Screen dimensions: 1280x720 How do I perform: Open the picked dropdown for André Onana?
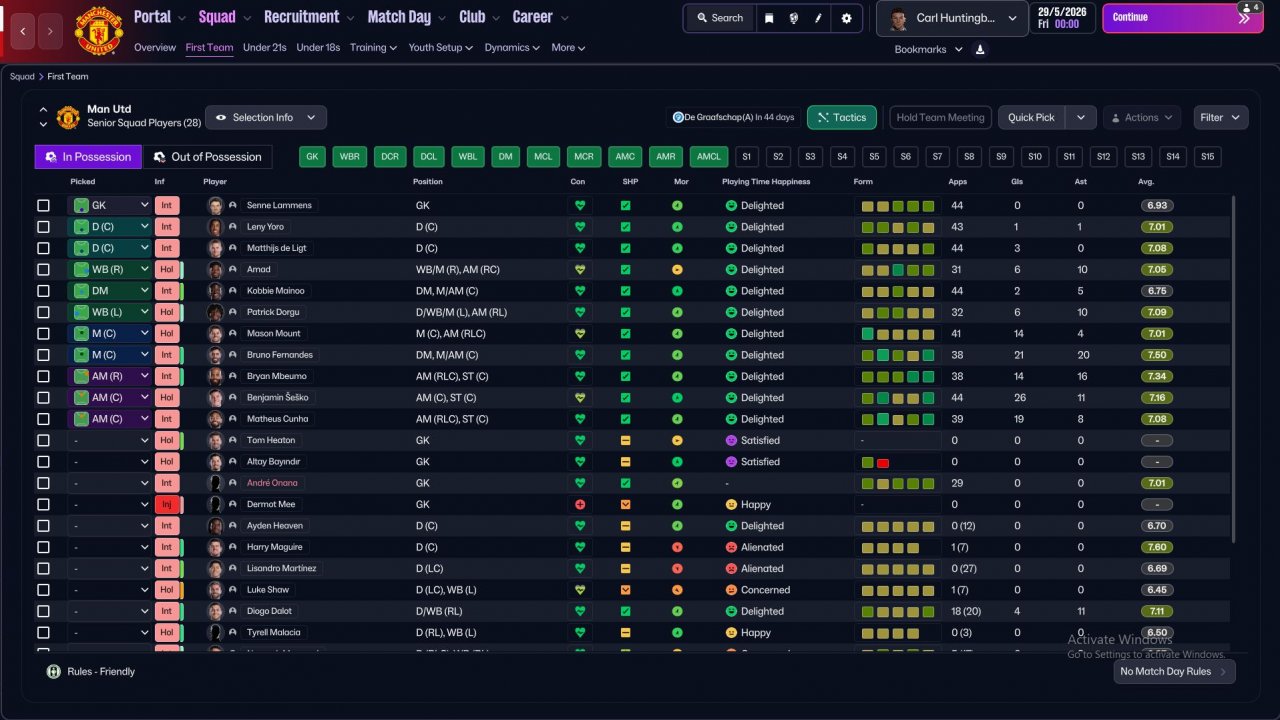point(109,483)
